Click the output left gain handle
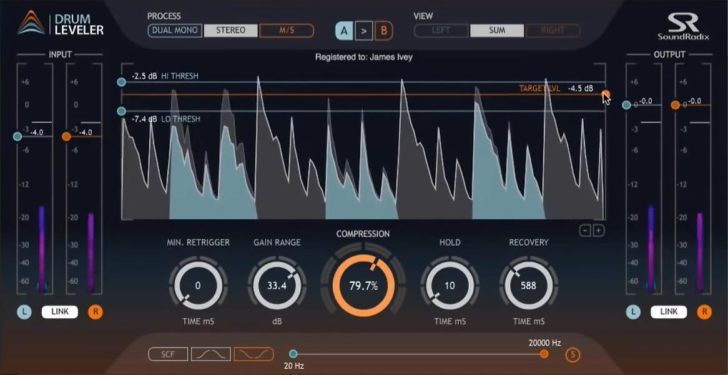 coord(626,105)
